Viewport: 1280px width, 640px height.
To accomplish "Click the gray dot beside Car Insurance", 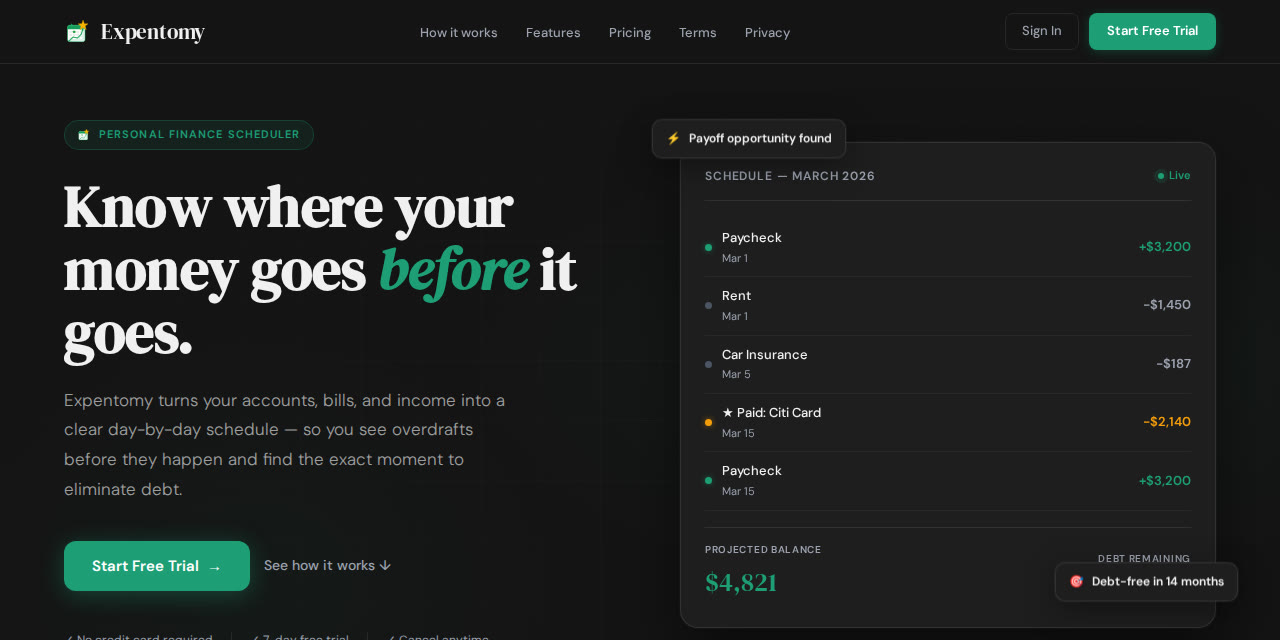I will click(708, 364).
